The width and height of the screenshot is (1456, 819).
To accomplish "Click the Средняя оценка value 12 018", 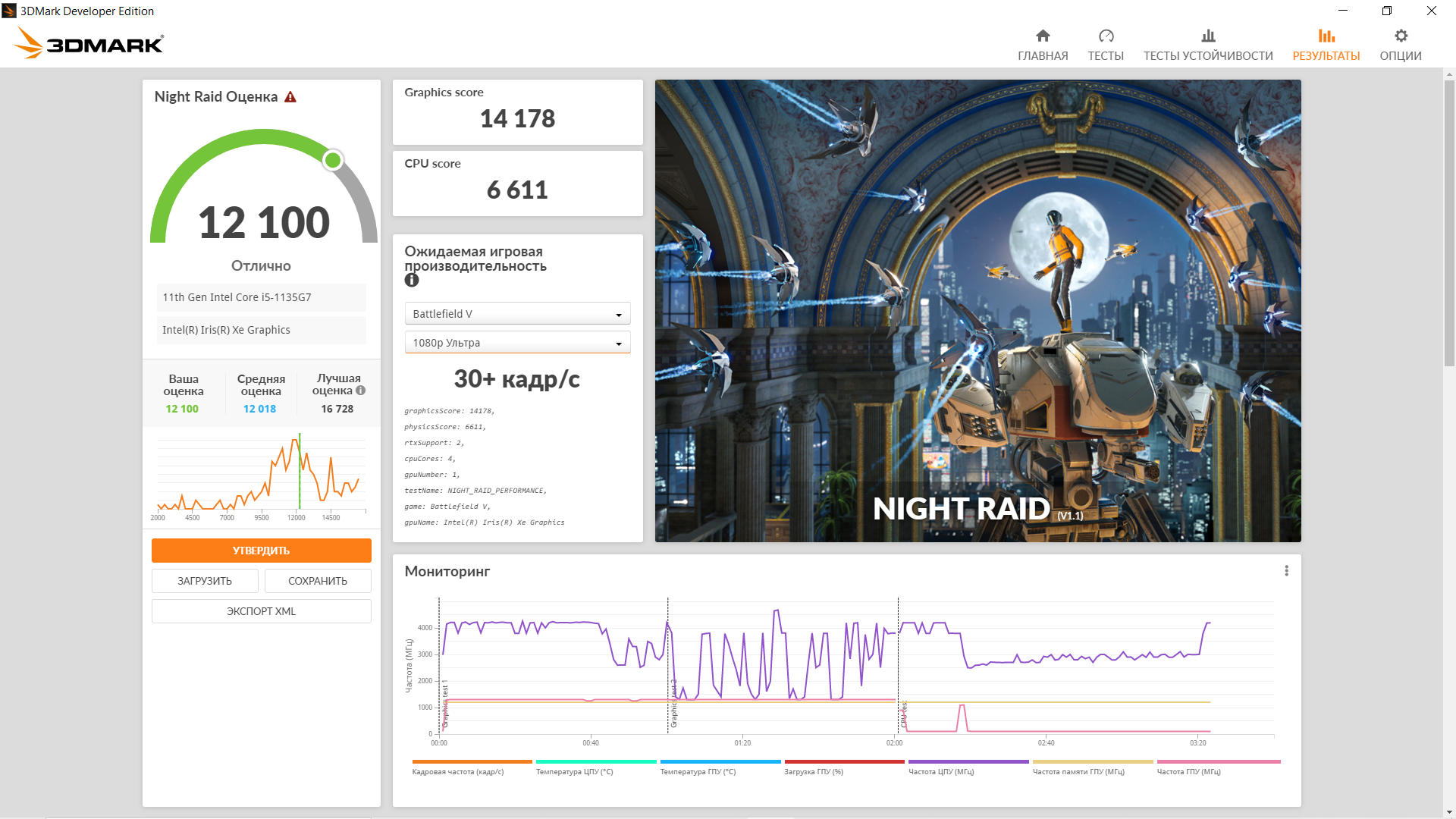I will pyautogui.click(x=259, y=409).
